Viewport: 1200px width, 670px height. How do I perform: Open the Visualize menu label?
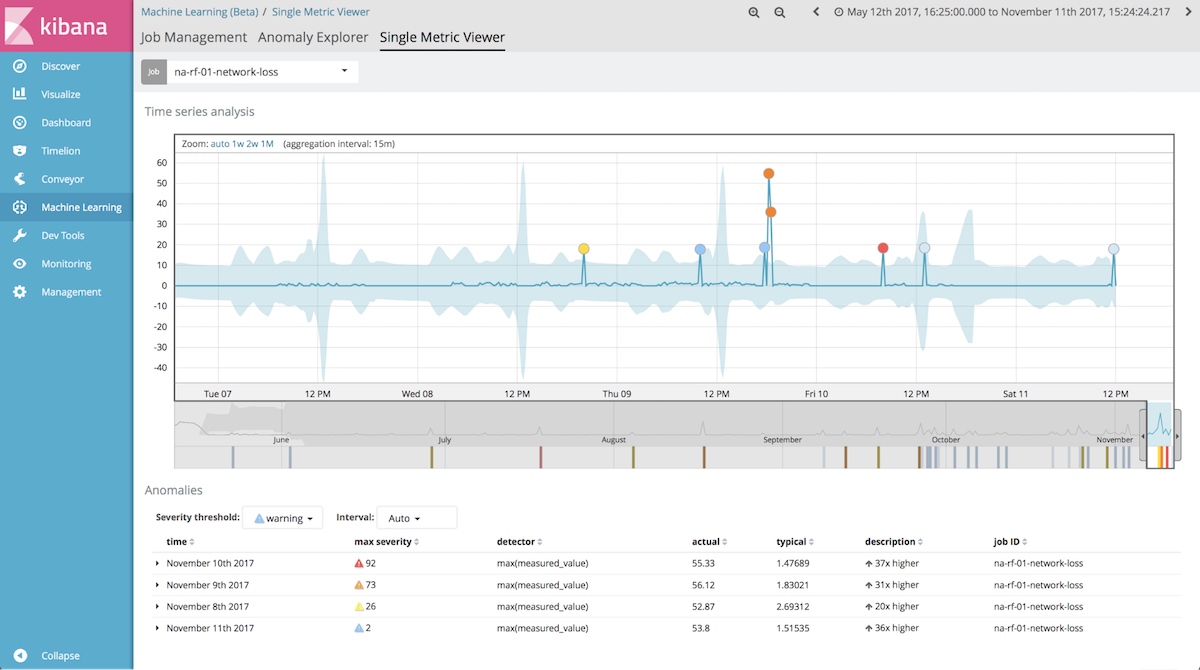tap(61, 94)
